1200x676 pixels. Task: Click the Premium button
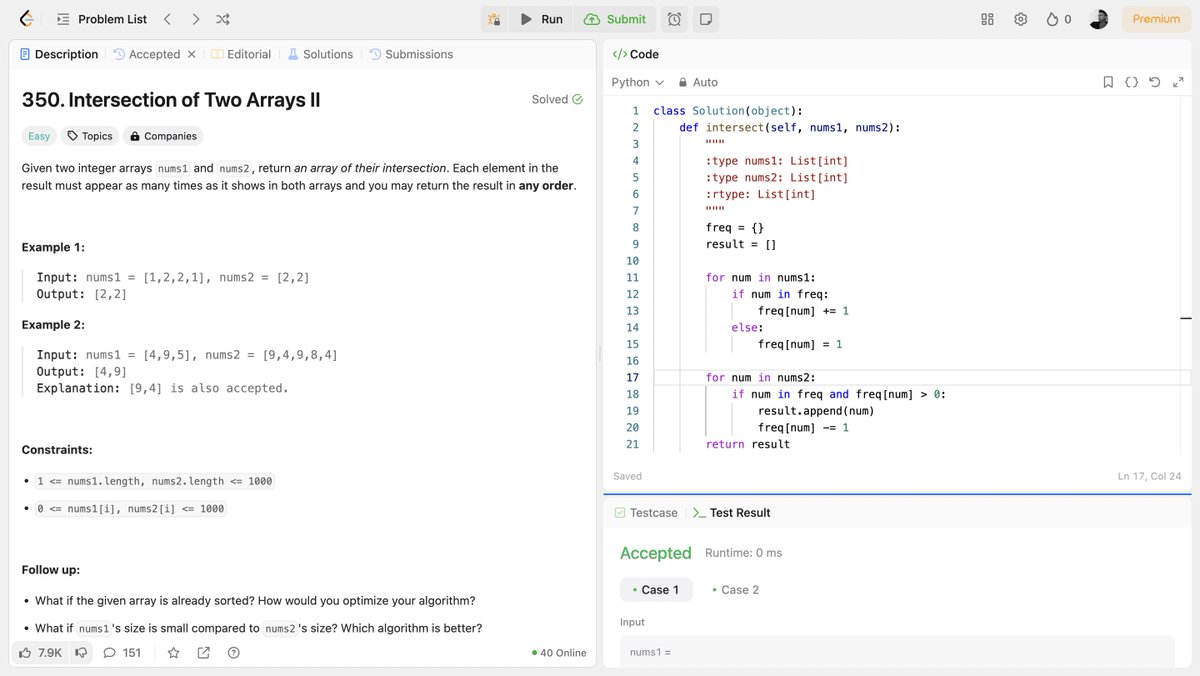tap(1156, 19)
